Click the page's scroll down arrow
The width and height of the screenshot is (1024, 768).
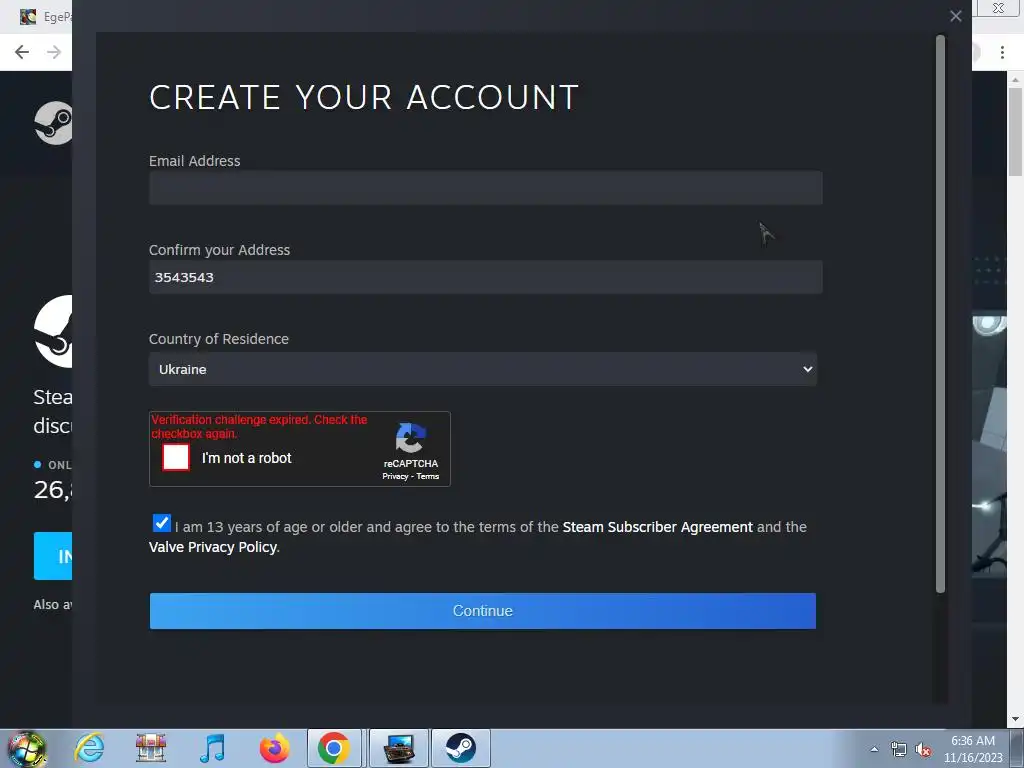1015,720
